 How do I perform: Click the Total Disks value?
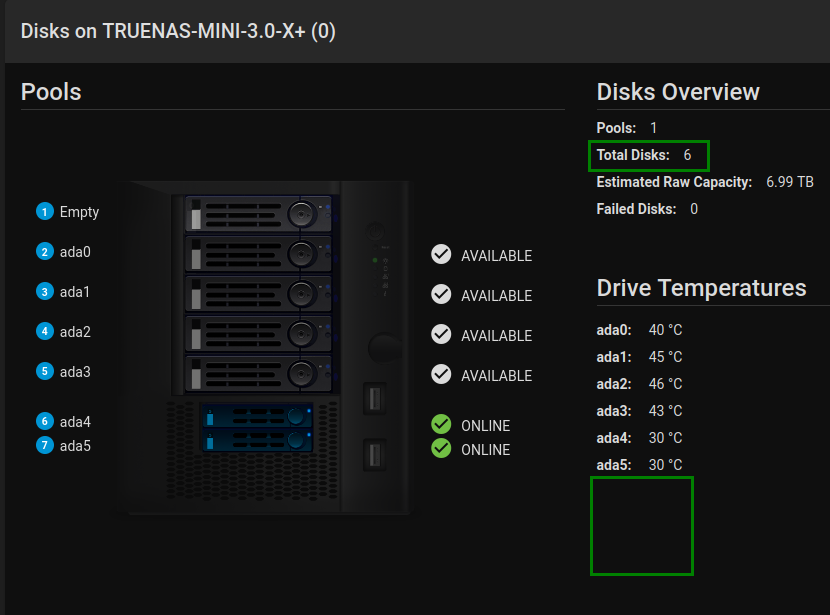[x=687, y=155]
